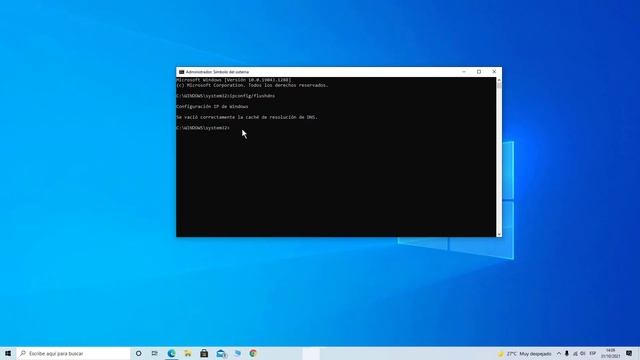Close the Command Prompt window
This screenshot has width=640, height=360.
[x=494, y=72]
